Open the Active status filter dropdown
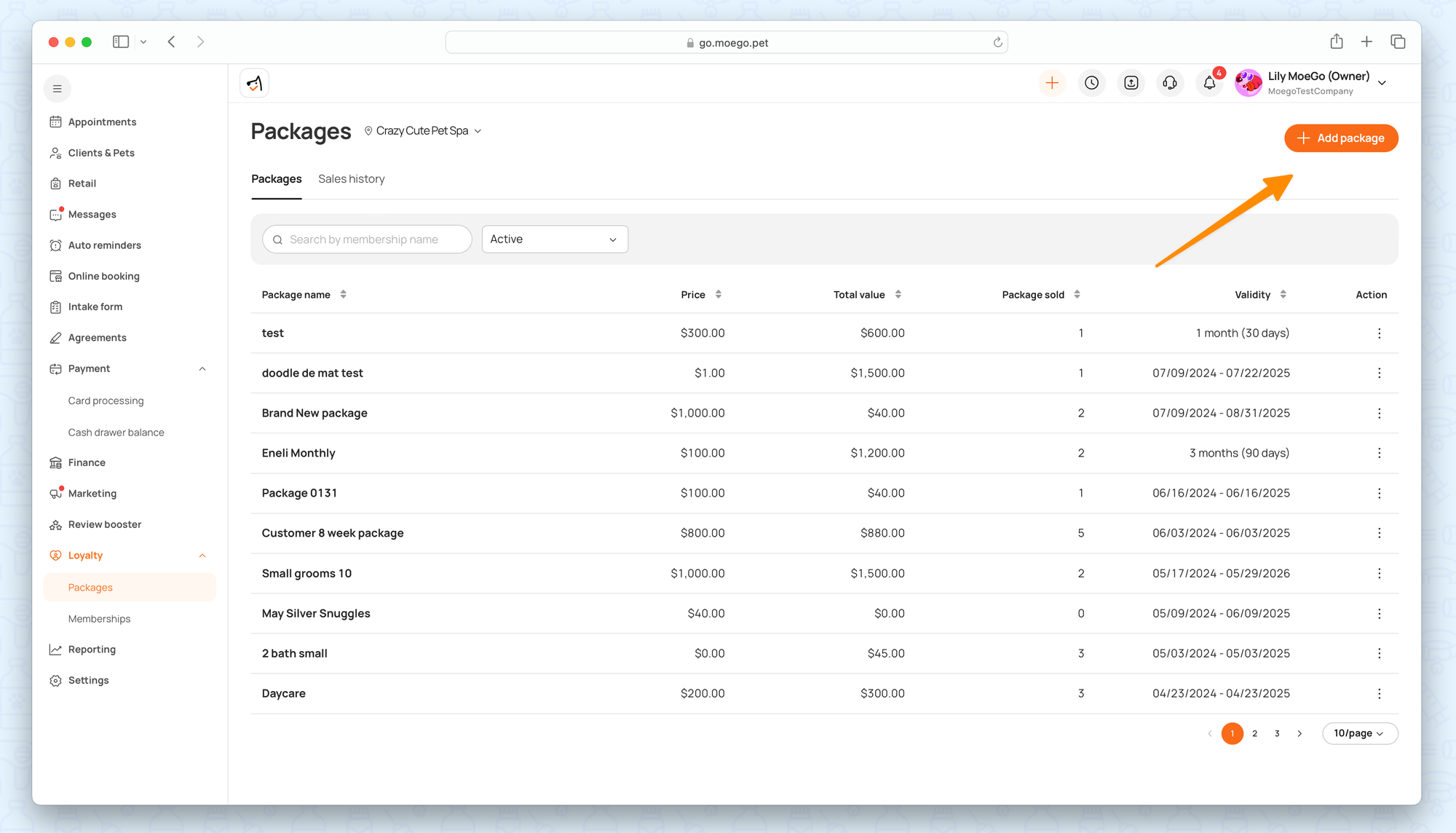The width and height of the screenshot is (1456, 833). point(555,239)
